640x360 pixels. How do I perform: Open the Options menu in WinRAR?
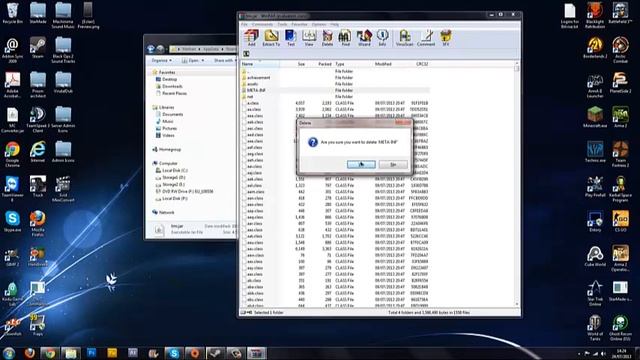(x=319, y=24)
